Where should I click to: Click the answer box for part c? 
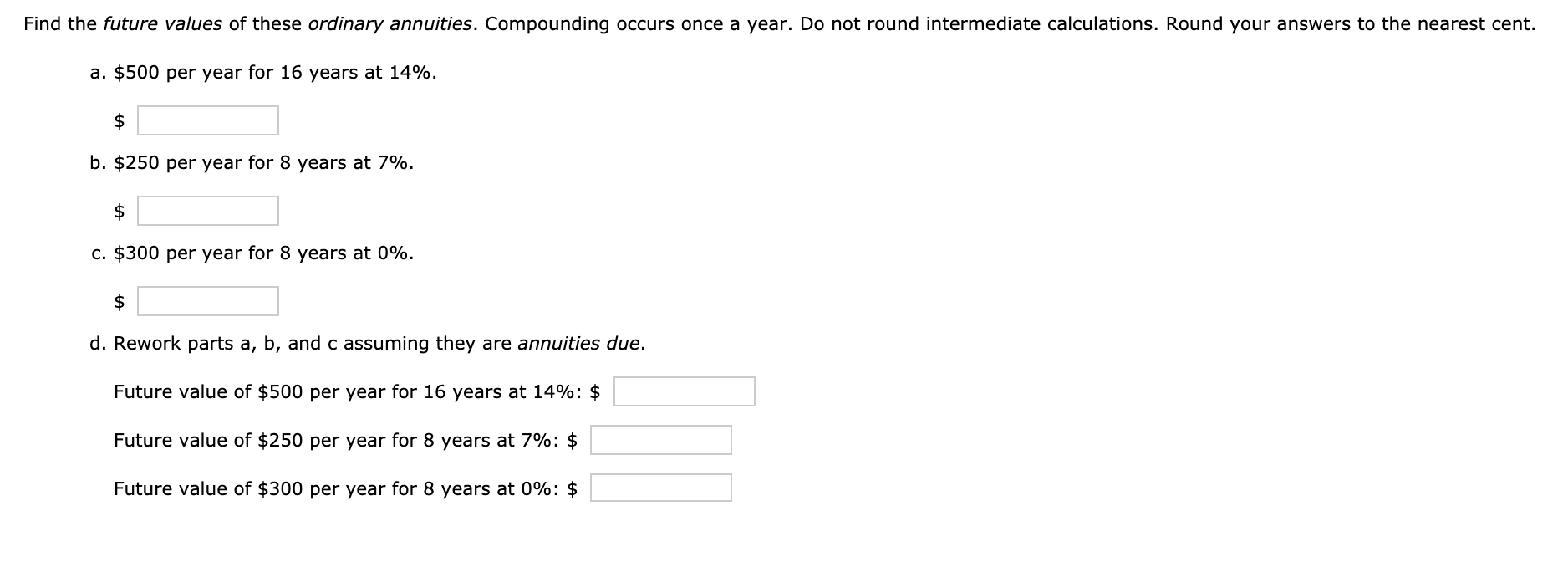point(208,301)
